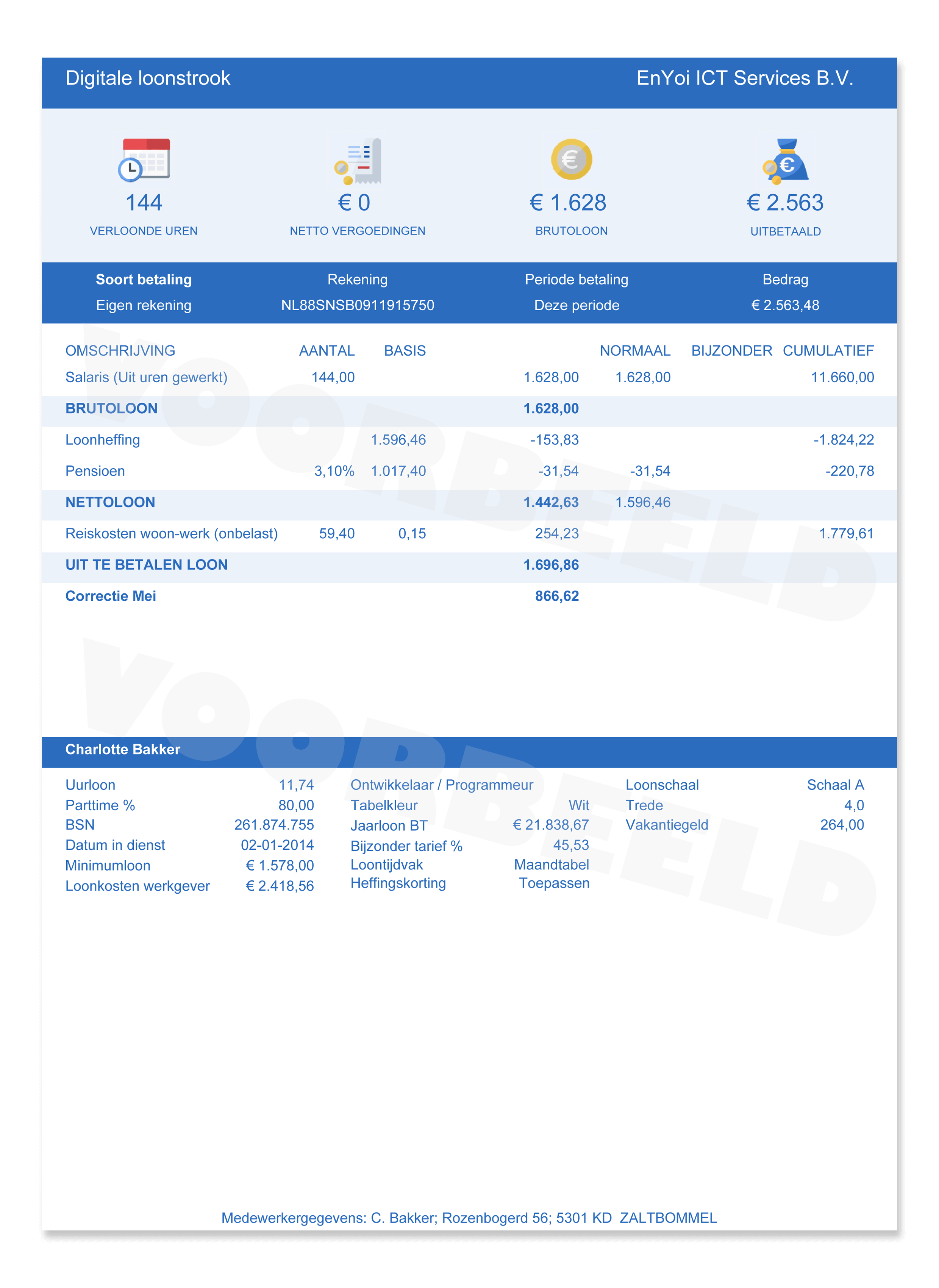Select the company name EnYoi ICT Services B.V.
Viewport: 939px width, 1288px height.
click(x=745, y=78)
